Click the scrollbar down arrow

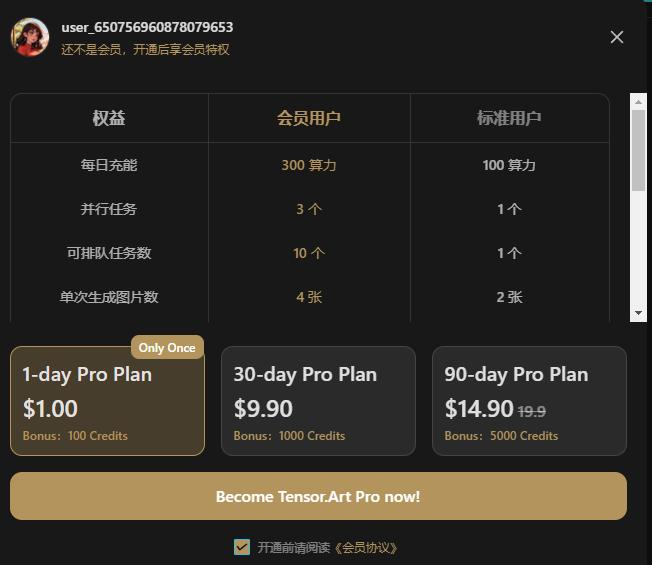coord(638,313)
